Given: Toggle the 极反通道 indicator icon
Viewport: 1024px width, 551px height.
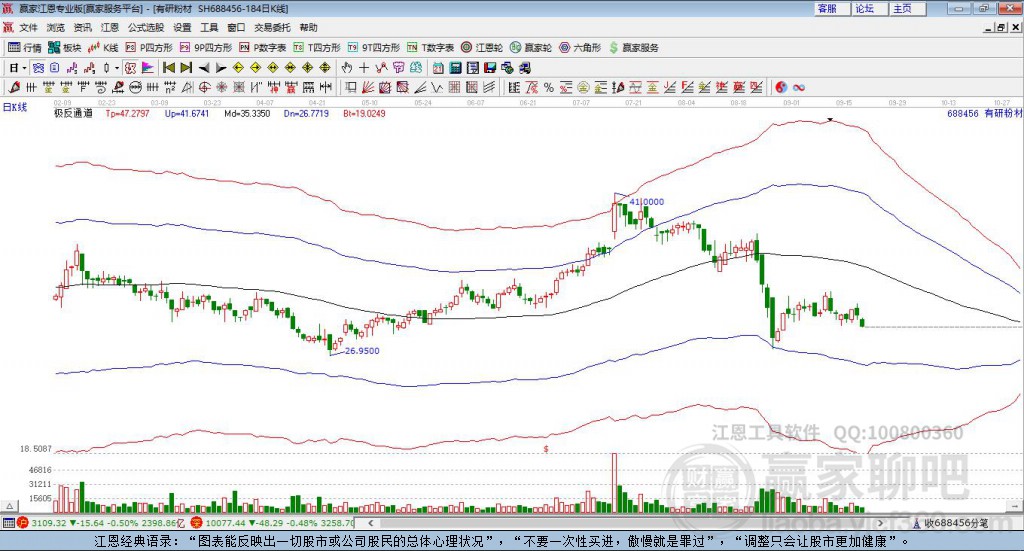Looking at the screenshot, I should [131, 68].
